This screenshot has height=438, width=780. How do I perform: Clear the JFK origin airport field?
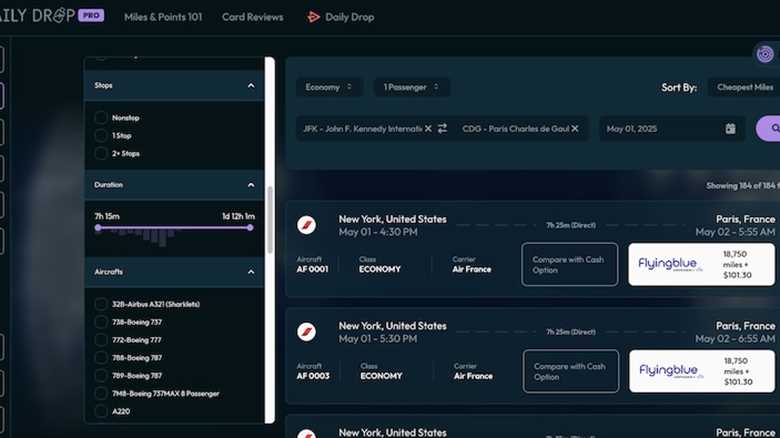[428, 128]
